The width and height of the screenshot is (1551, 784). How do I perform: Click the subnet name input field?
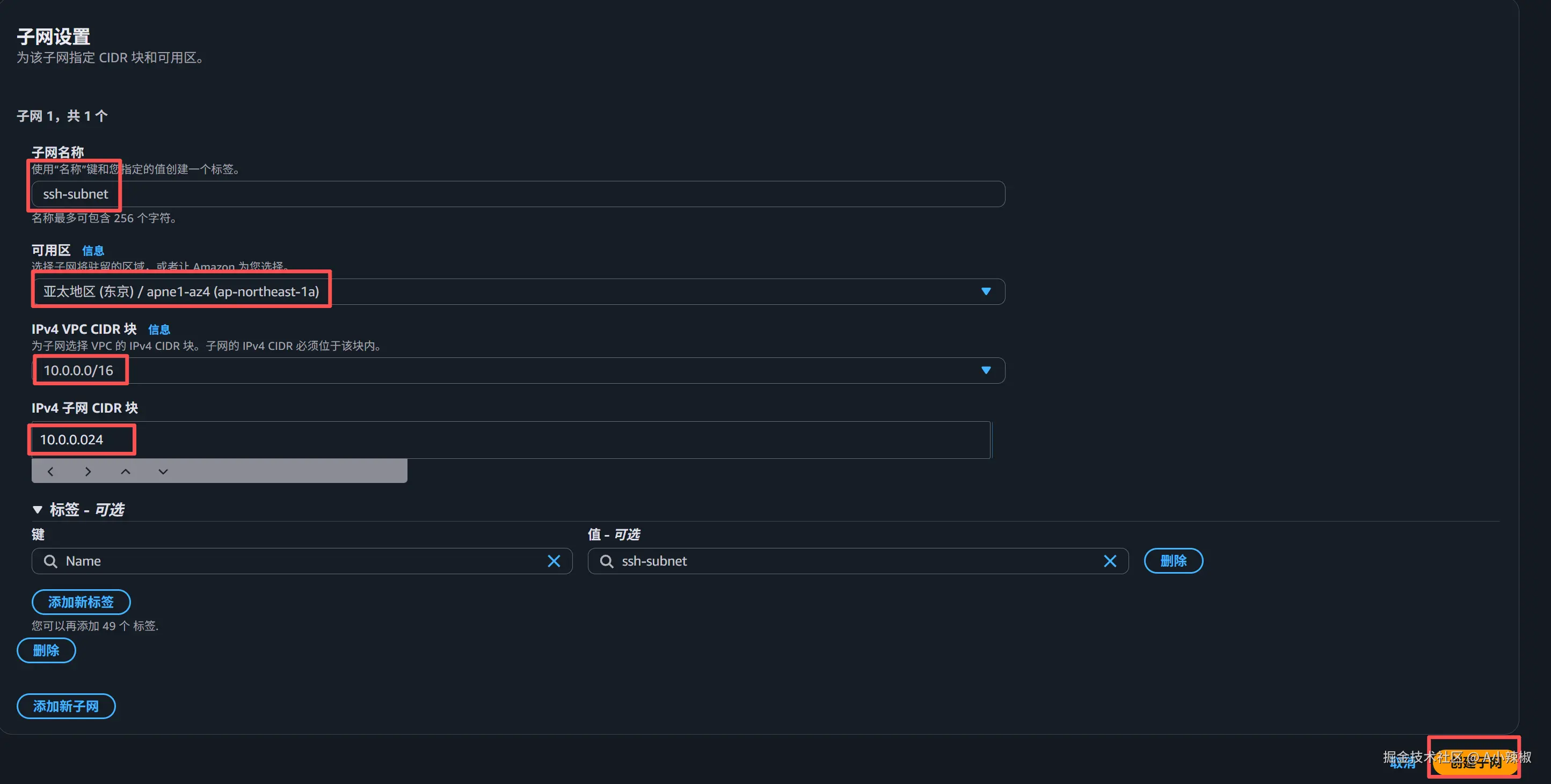coord(518,194)
